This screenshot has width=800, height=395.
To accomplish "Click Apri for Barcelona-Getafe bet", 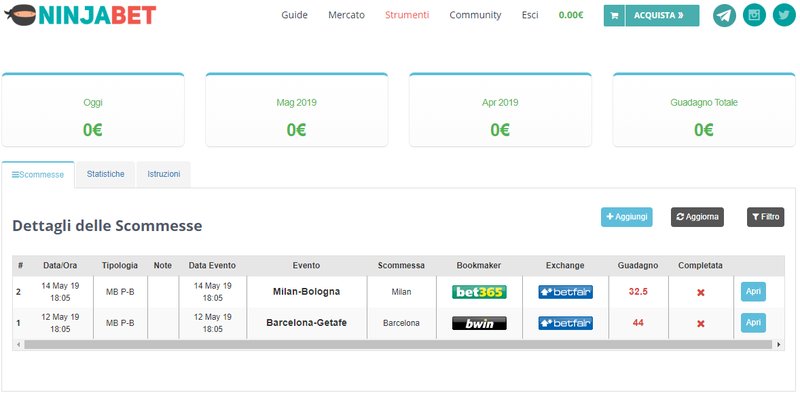I will coord(753,323).
